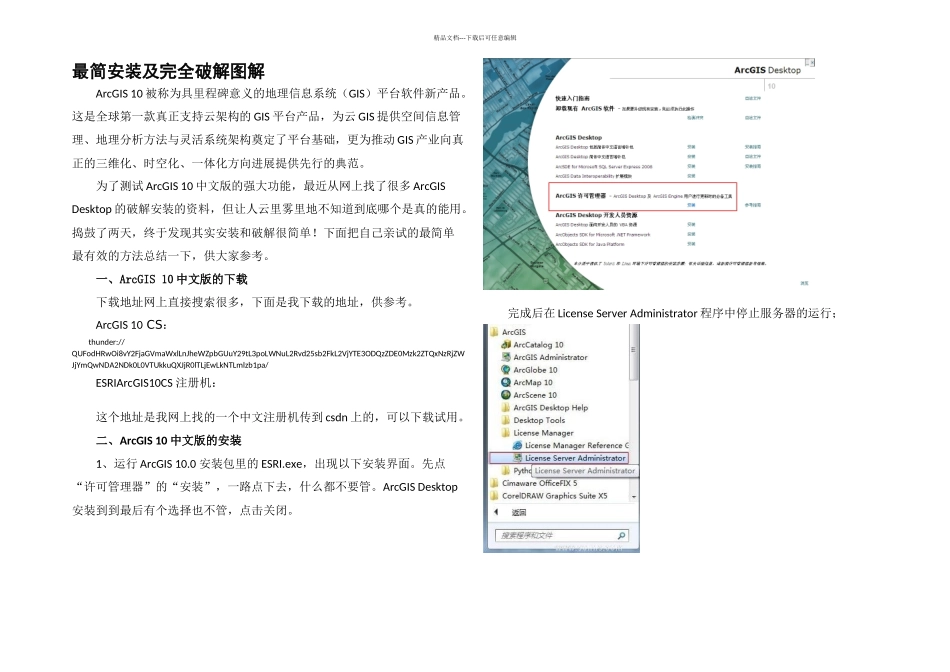The width and height of the screenshot is (950, 672).
Task: Close the ArcGIS Desktop installer window
Action: [812, 62]
